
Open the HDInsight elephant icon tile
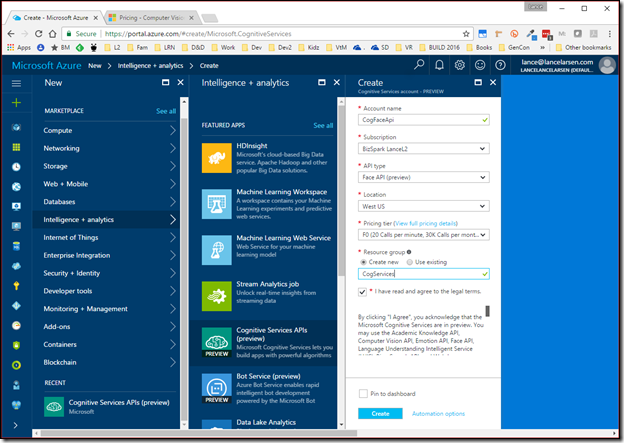click(x=216, y=158)
